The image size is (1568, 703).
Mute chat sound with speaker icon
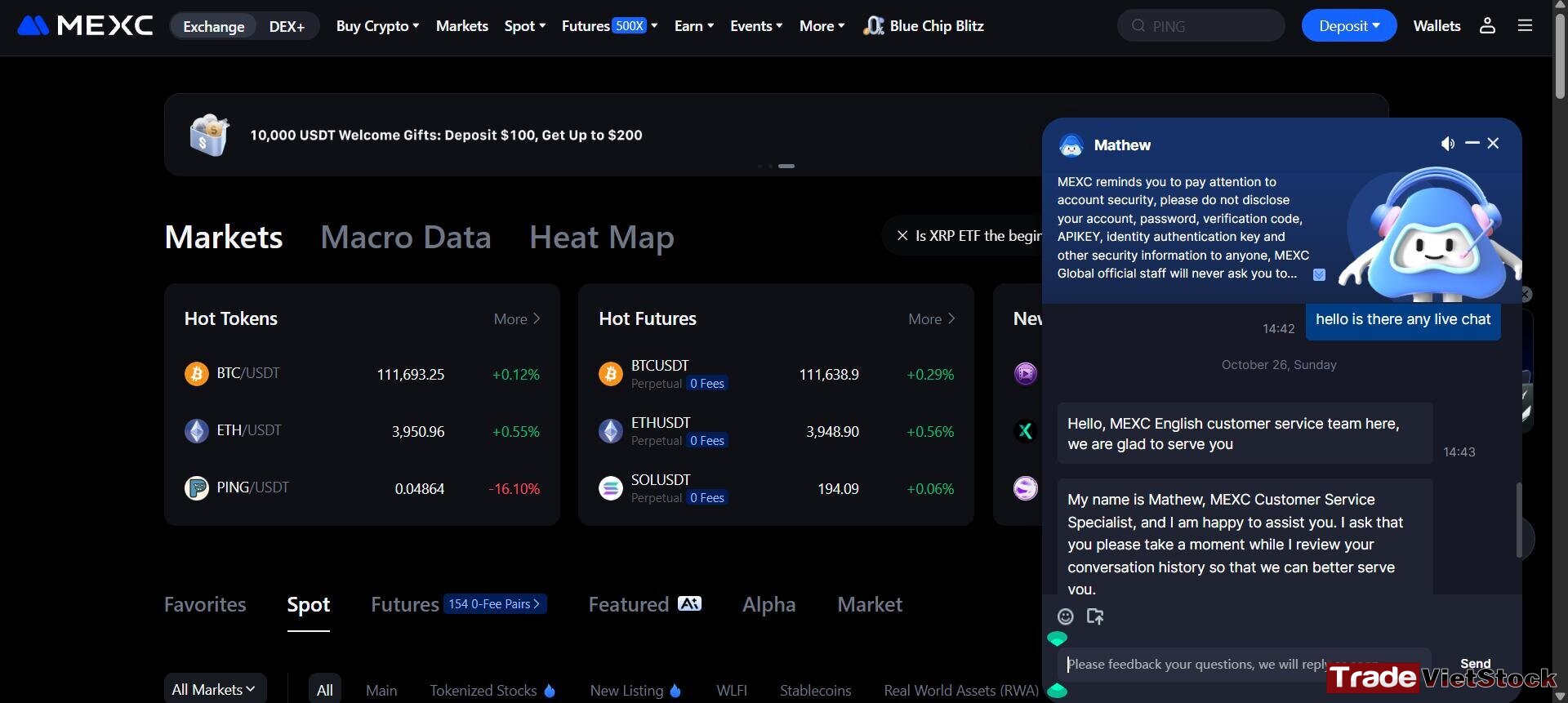tap(1447, 144)
